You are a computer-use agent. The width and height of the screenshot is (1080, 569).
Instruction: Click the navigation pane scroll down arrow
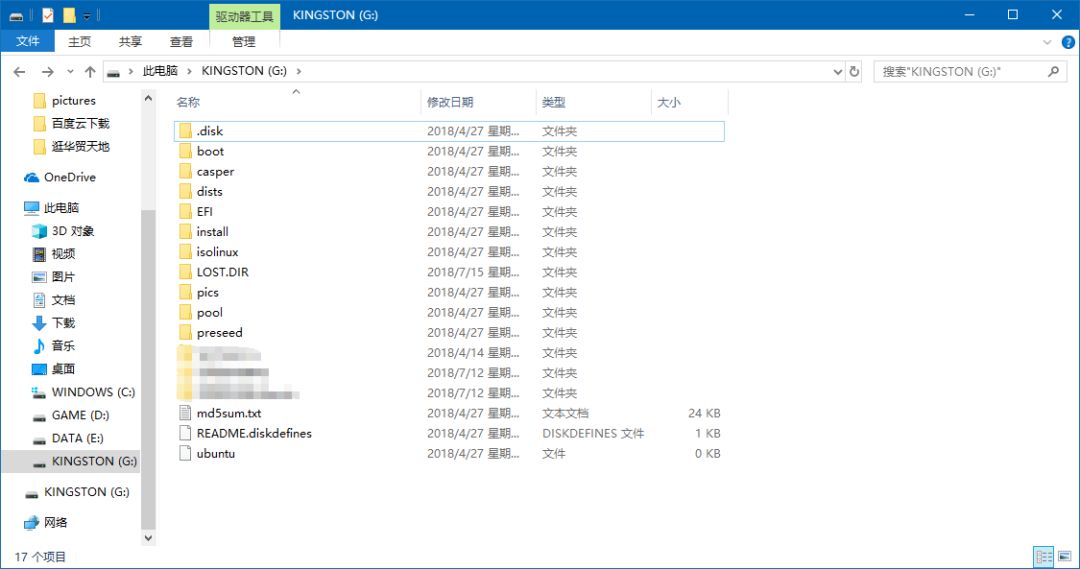(x=148, y=537)
